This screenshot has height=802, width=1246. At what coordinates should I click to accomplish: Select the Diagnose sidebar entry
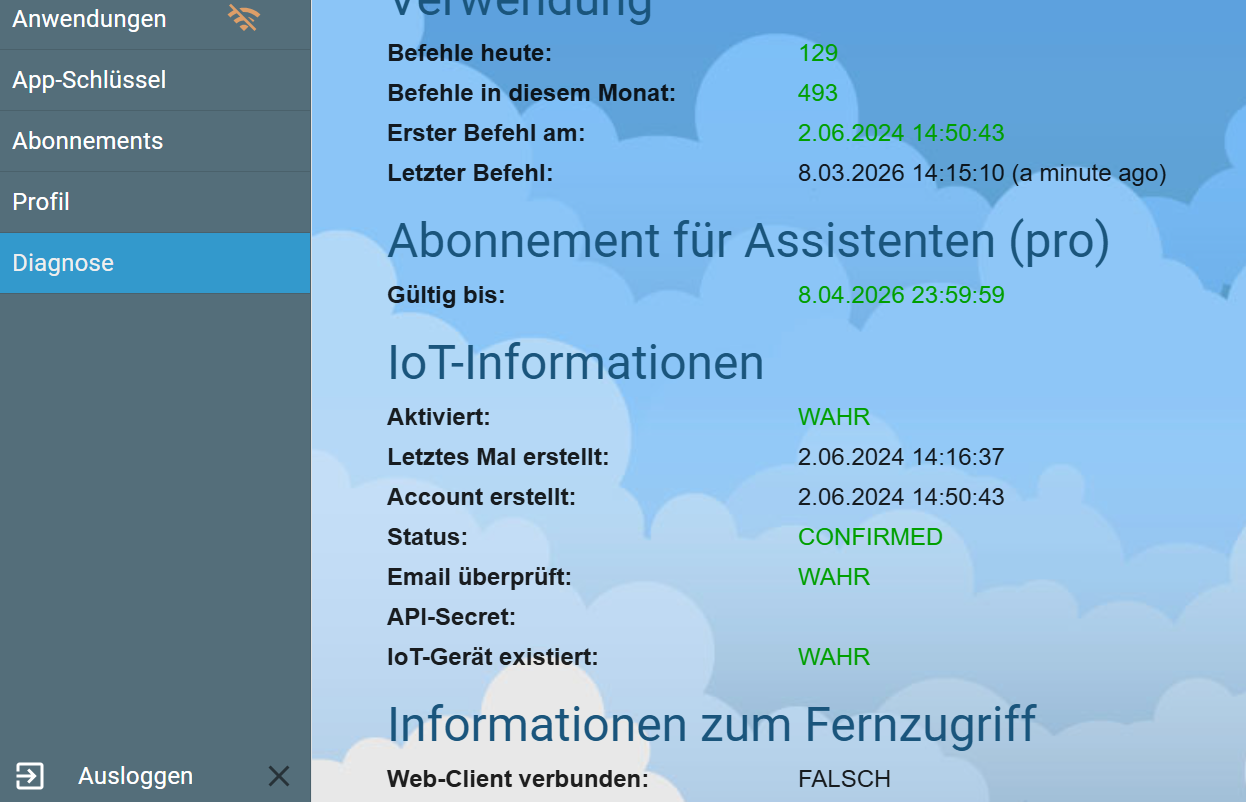pyautogui.click(x=155, y=263)
